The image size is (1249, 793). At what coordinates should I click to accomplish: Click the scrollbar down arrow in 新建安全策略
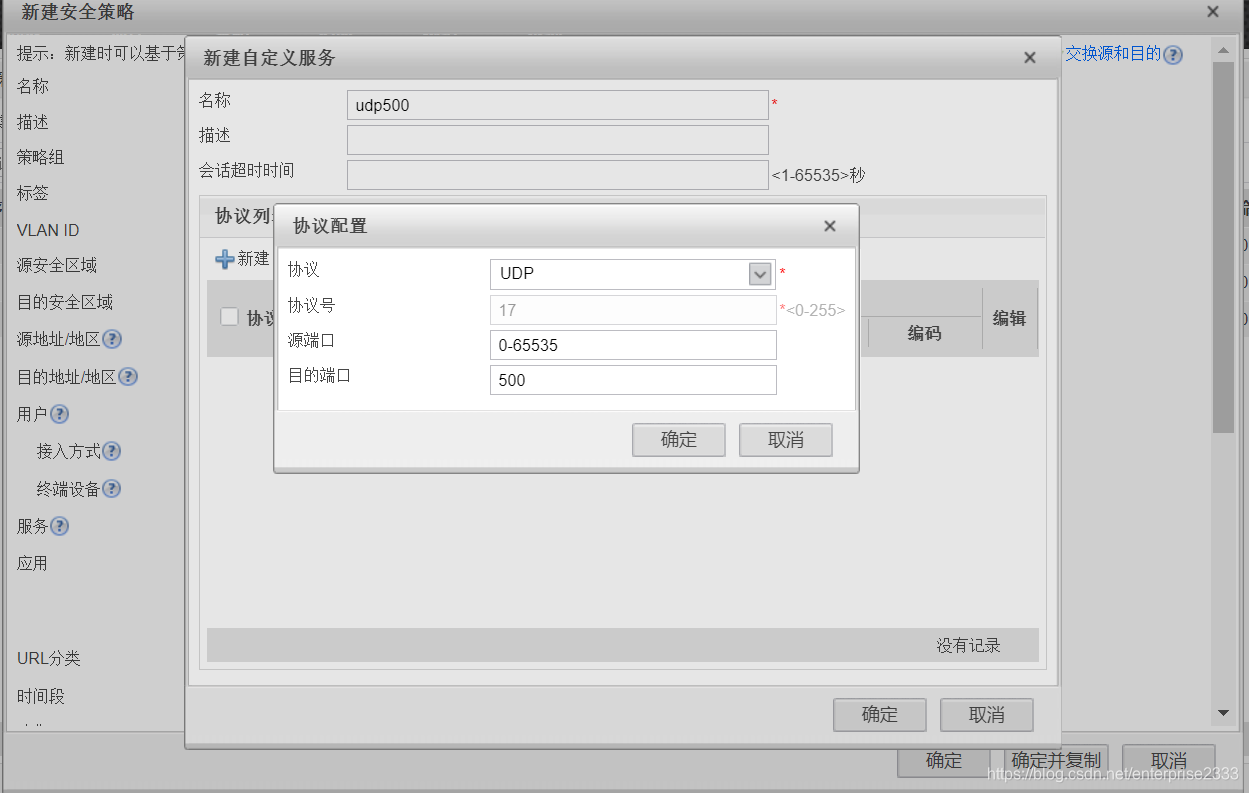tap(1223, 713)
